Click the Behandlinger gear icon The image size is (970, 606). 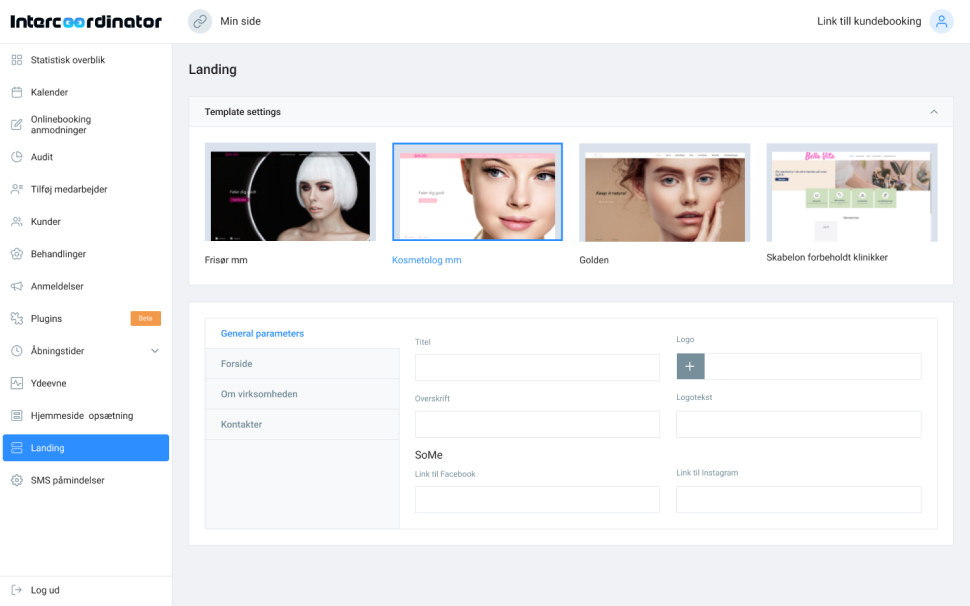click(x=17, y=254)
